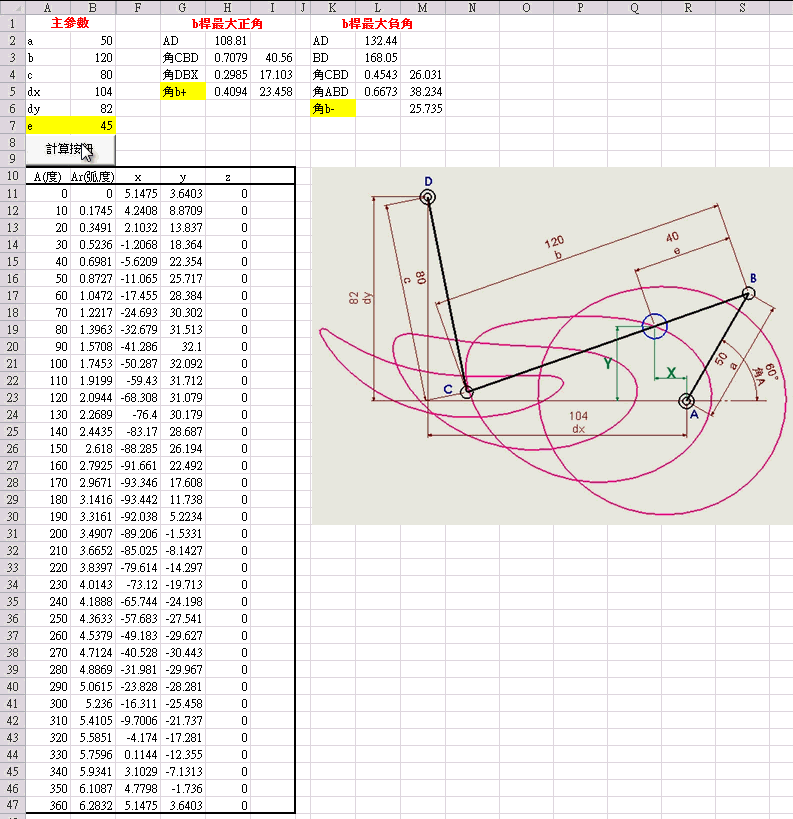Select cell with x value 5.1475 in row 11
The width and height of the screenshot is (793, 819).
pyautogui.click(x=138, y=194)
